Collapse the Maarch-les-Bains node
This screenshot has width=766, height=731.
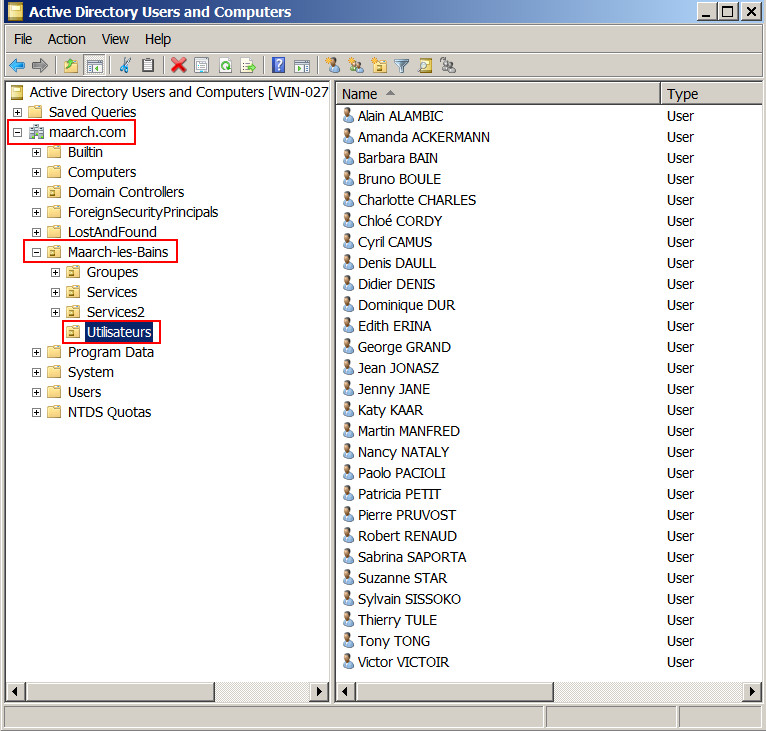pos(37,252)
